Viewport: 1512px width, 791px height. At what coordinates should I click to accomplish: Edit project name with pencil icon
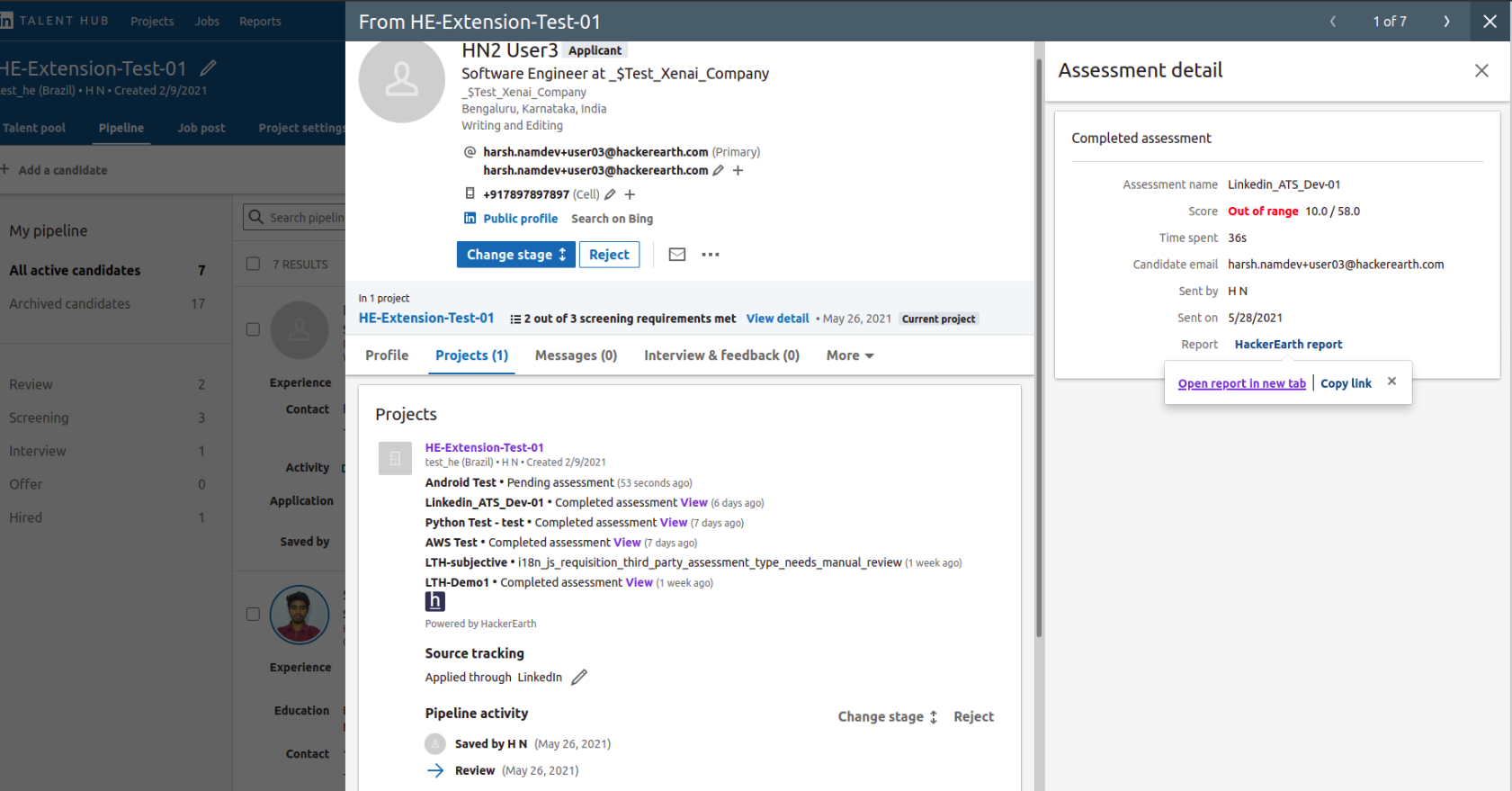[208, 67]
